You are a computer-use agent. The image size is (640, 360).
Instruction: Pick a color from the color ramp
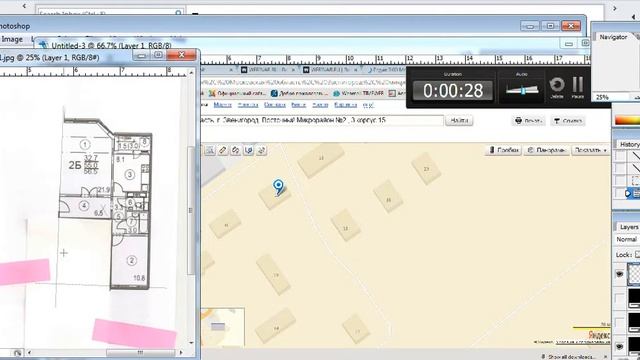627,120
